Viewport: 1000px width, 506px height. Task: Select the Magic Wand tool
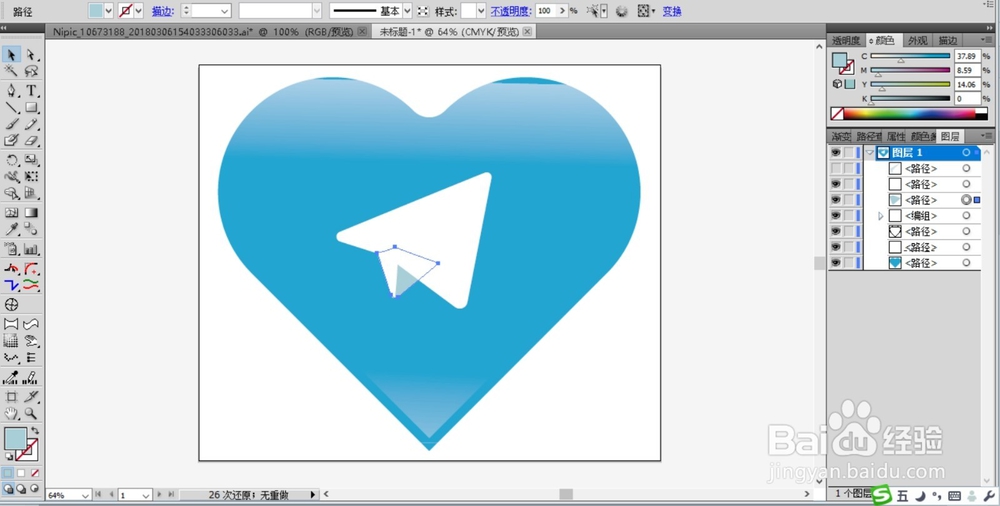point(11,71)
